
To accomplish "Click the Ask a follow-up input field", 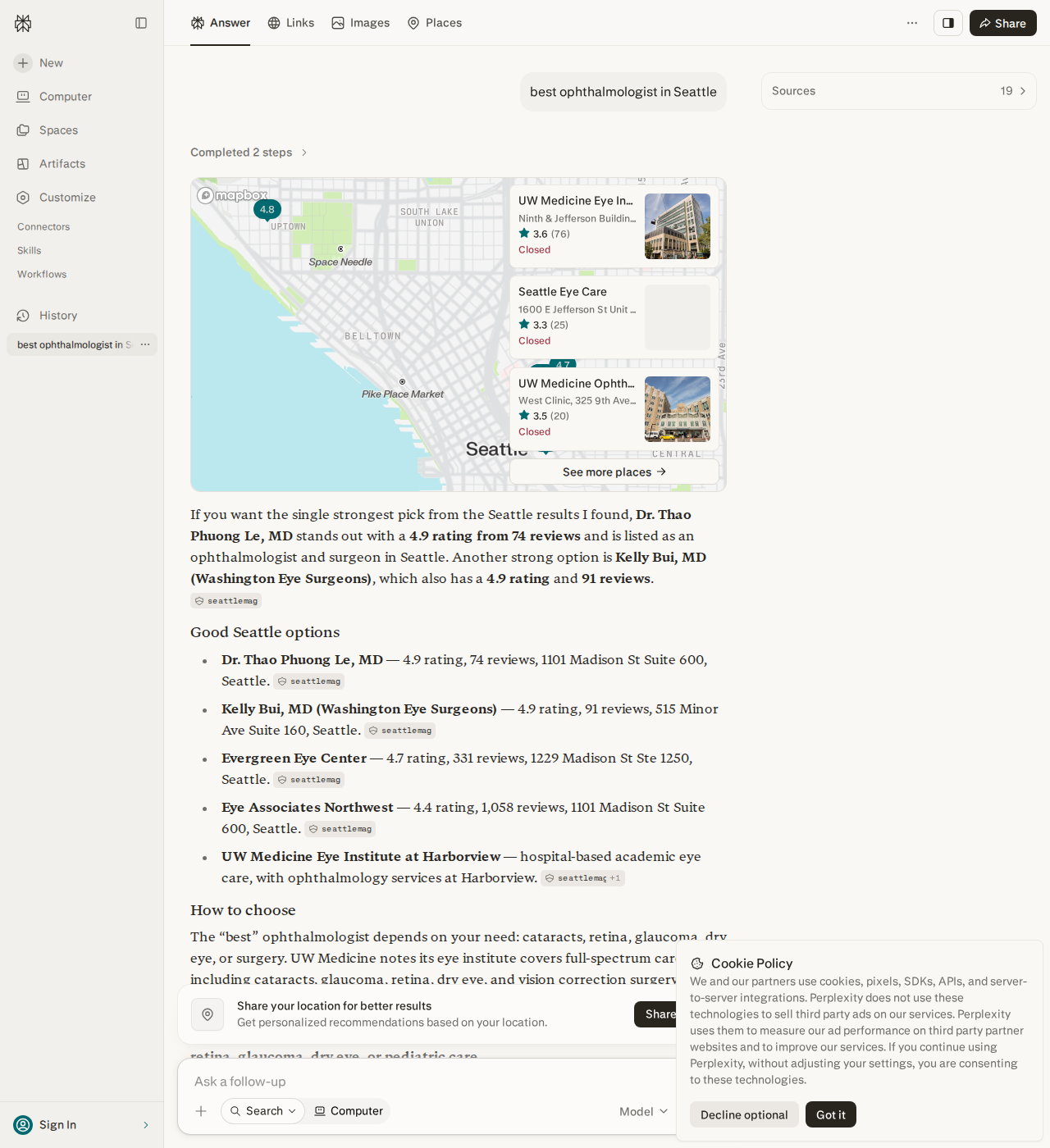I will [427, 1082].
